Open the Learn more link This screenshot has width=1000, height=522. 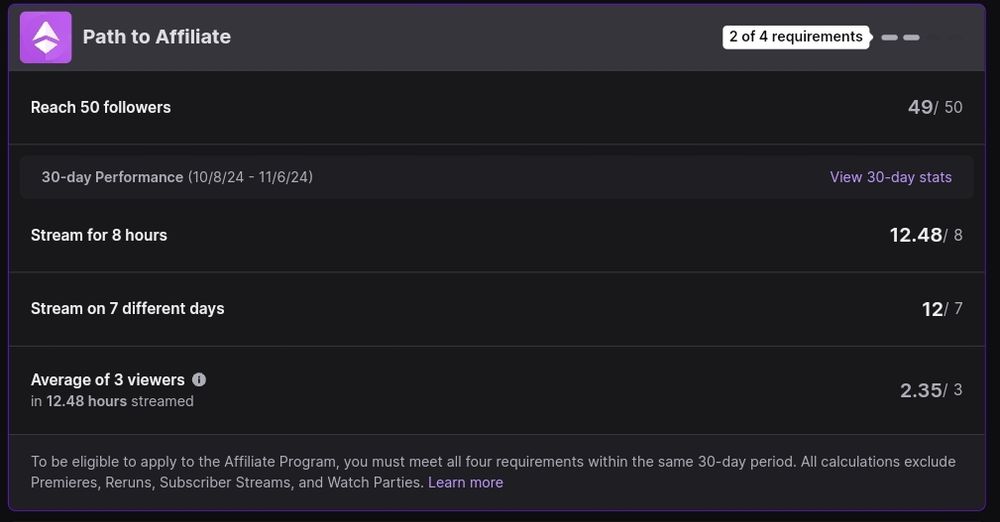pos(465,482)
